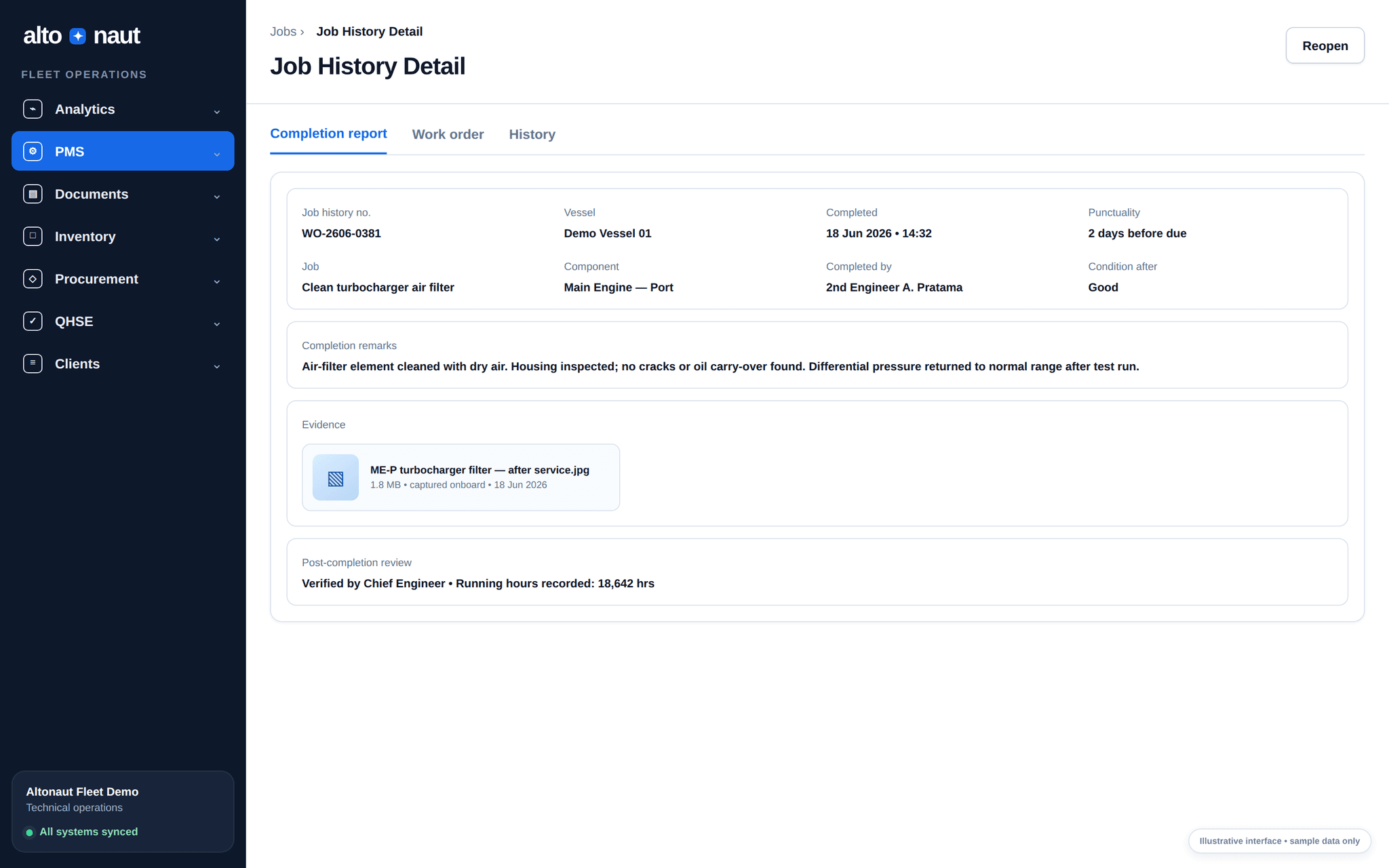Open the Procurement menu item
Image resolution: width=1389 pixels, height=868 pixels.
(123, 279)
